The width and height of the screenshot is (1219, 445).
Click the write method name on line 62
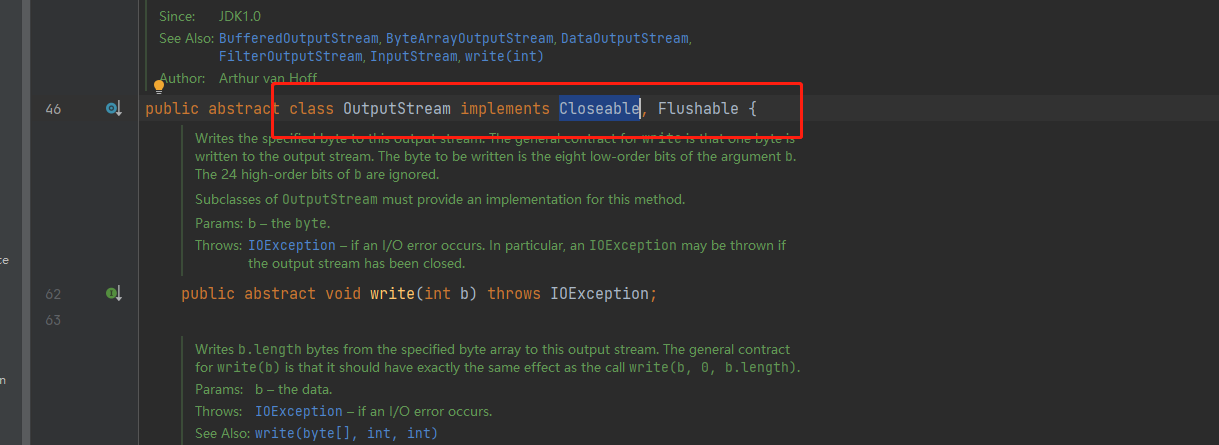[x=392, y=294]
